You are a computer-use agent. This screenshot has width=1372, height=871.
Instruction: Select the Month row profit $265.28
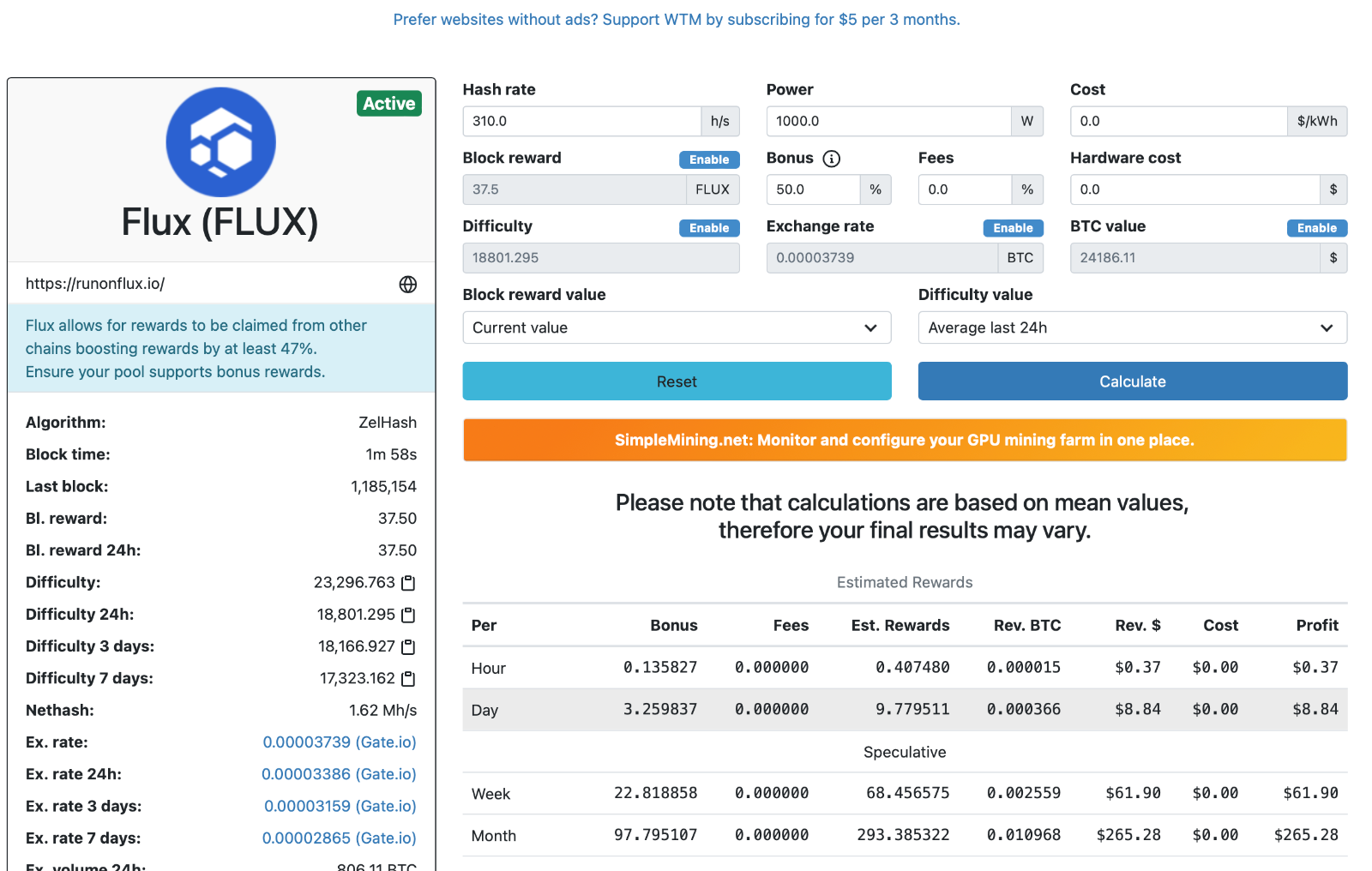pos(1306,835)
